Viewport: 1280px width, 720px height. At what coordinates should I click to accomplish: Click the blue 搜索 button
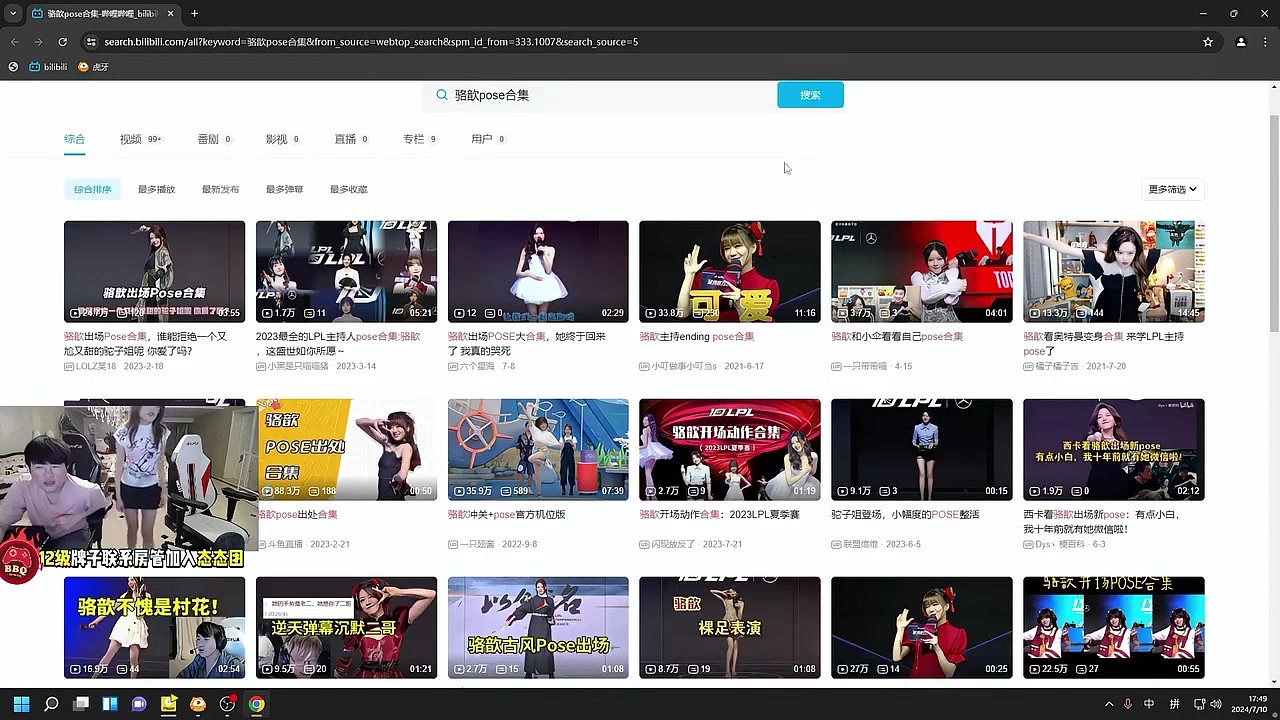[x=810, y=95]
